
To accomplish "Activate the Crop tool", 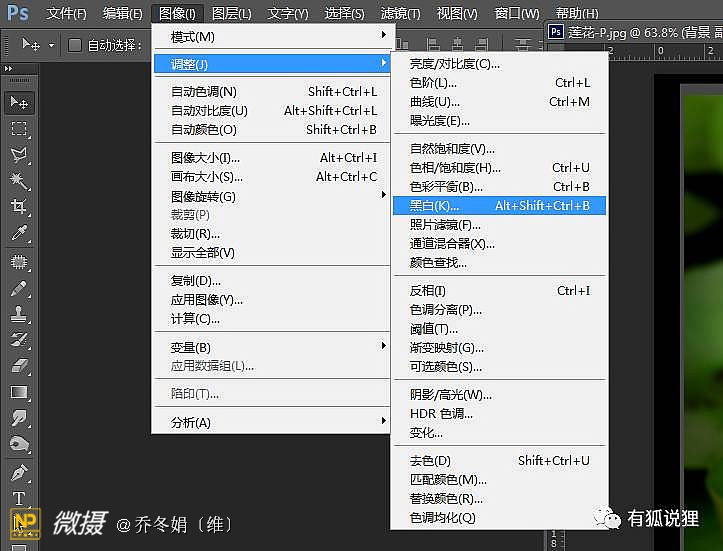I will 18,206.
